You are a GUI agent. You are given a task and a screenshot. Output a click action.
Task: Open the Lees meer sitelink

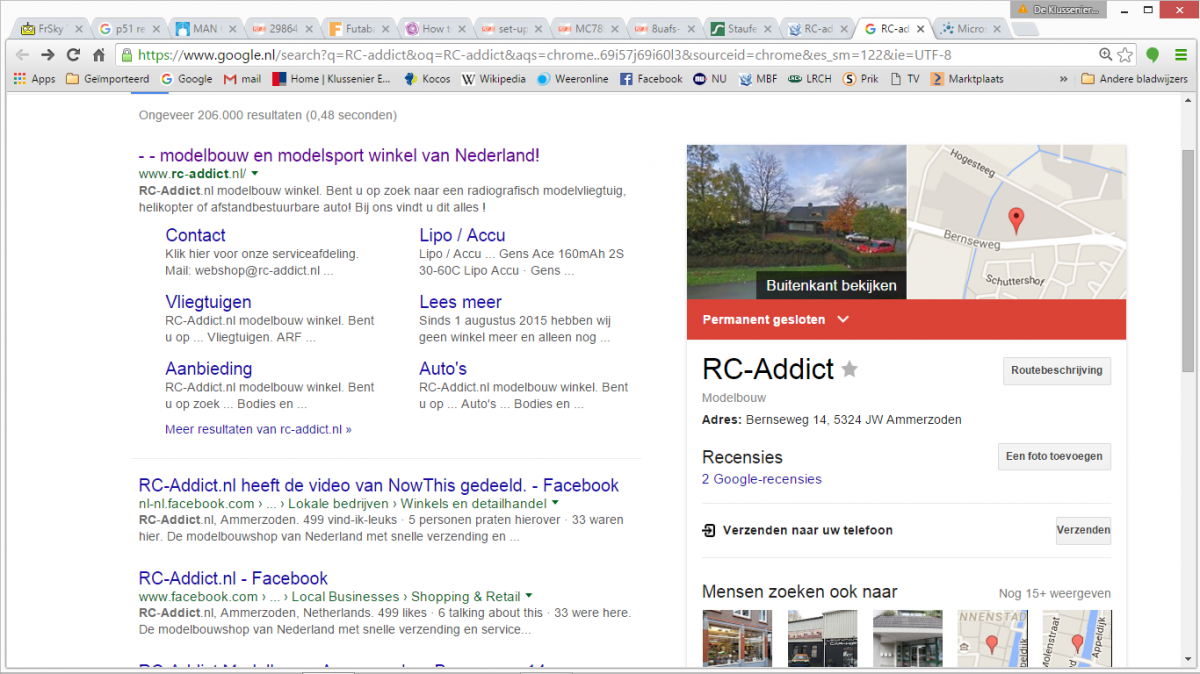[460, 302]
